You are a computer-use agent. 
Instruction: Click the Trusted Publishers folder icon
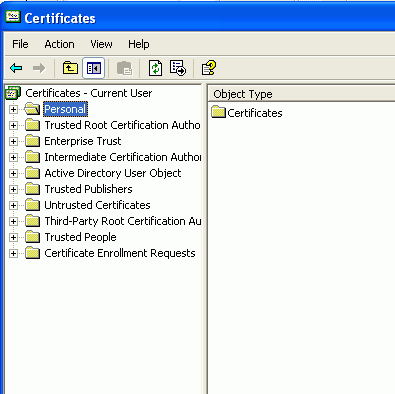point(33,189)
